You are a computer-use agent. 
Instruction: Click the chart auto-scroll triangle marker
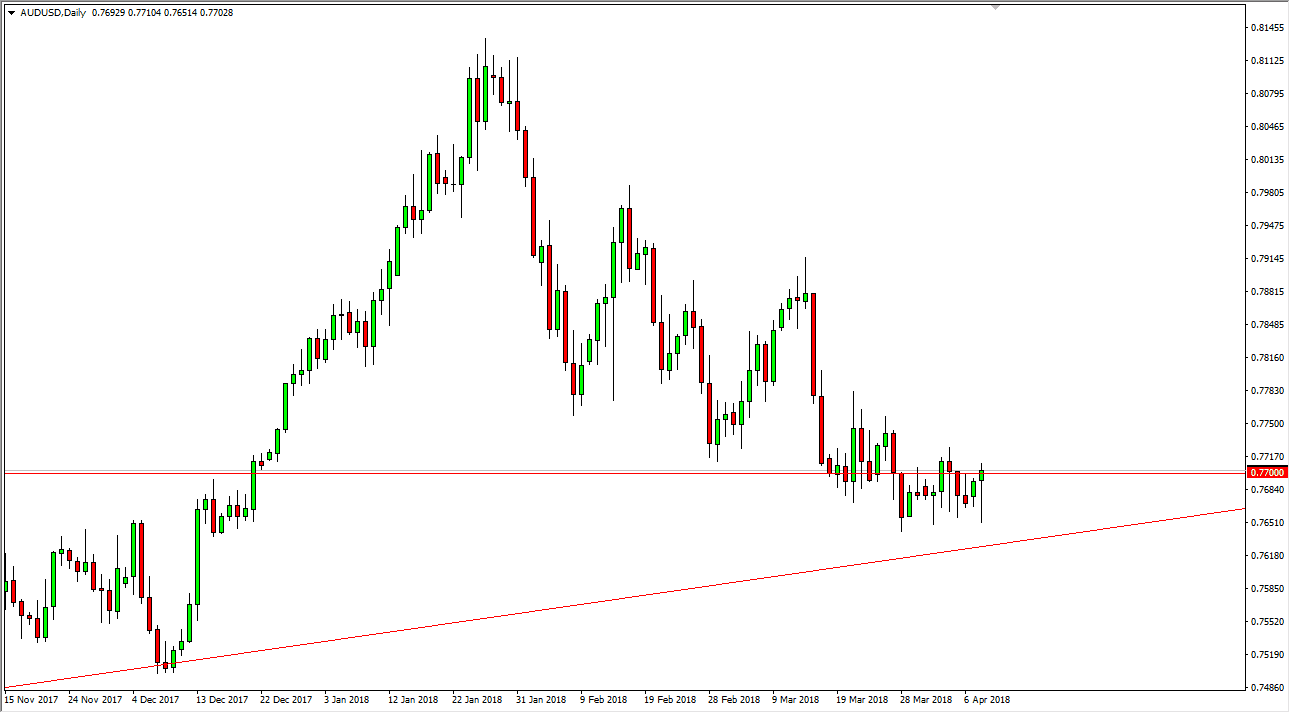tap(995, 8)
